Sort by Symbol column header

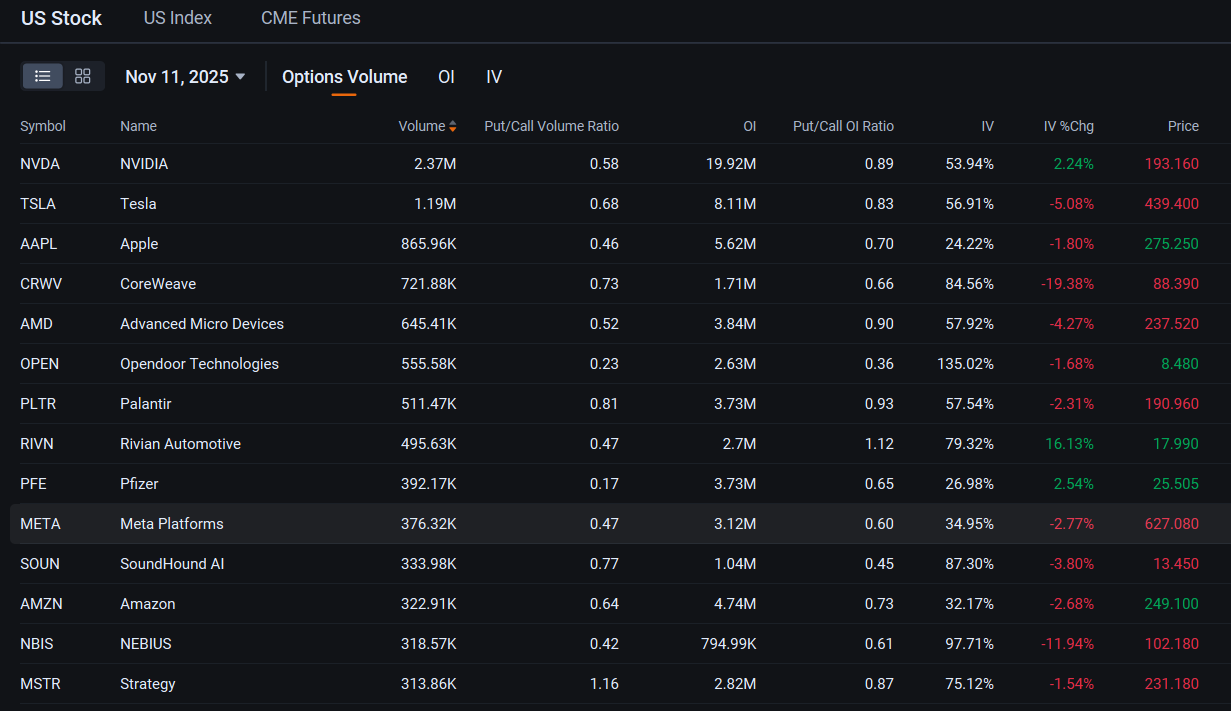click(x=43, y=126)
